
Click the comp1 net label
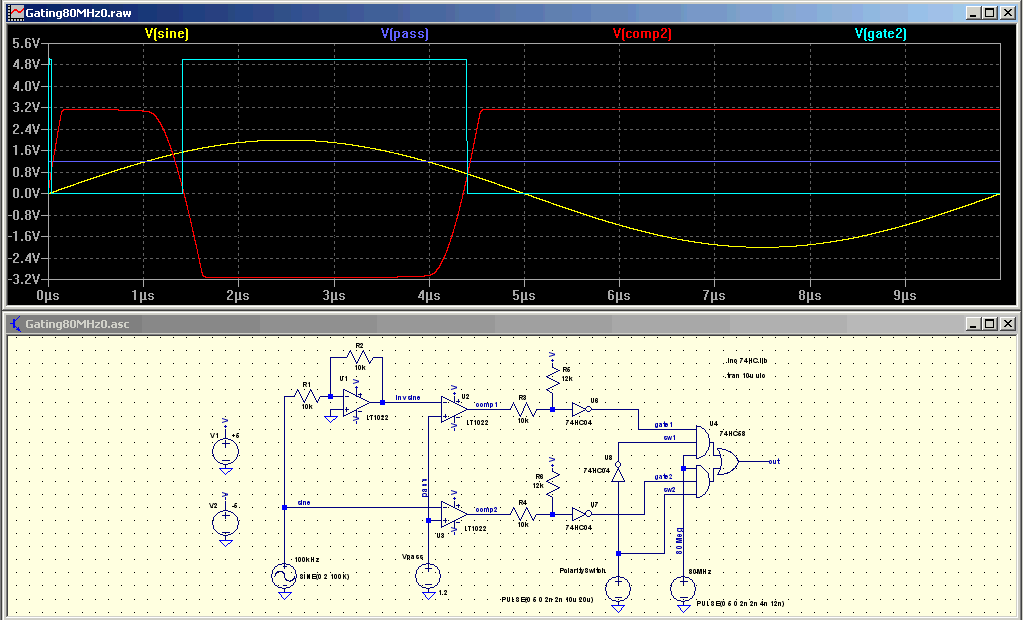pyautogui.click(x=487, y=404)
